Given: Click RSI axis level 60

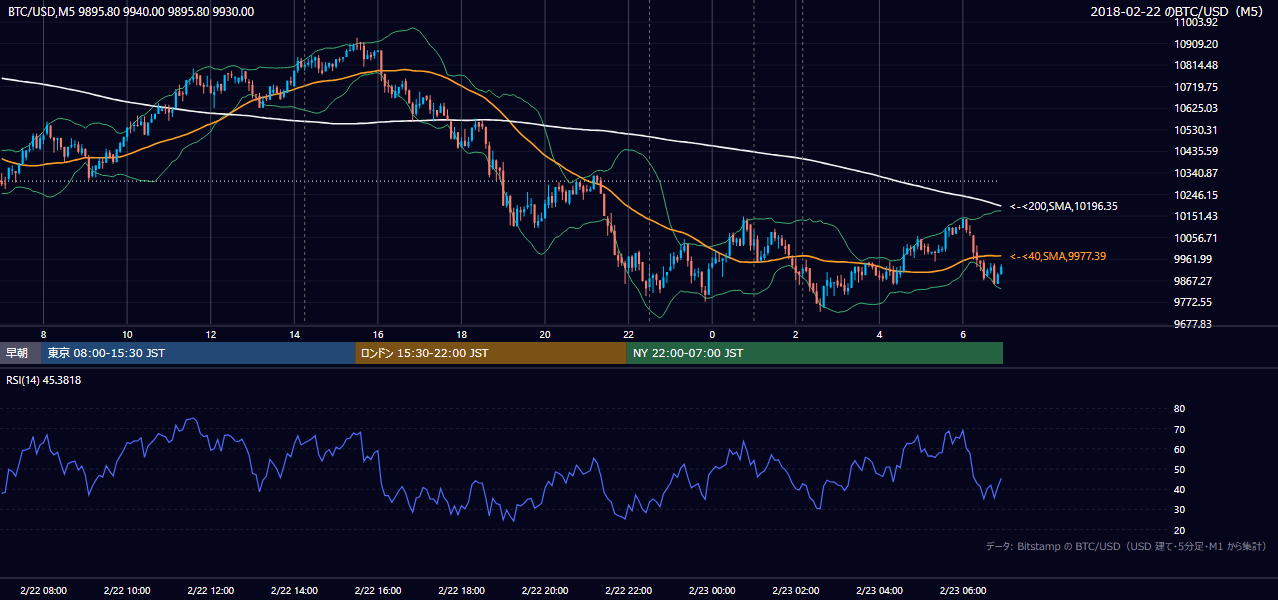Looking at the screenshot, I should point(1180,449).
